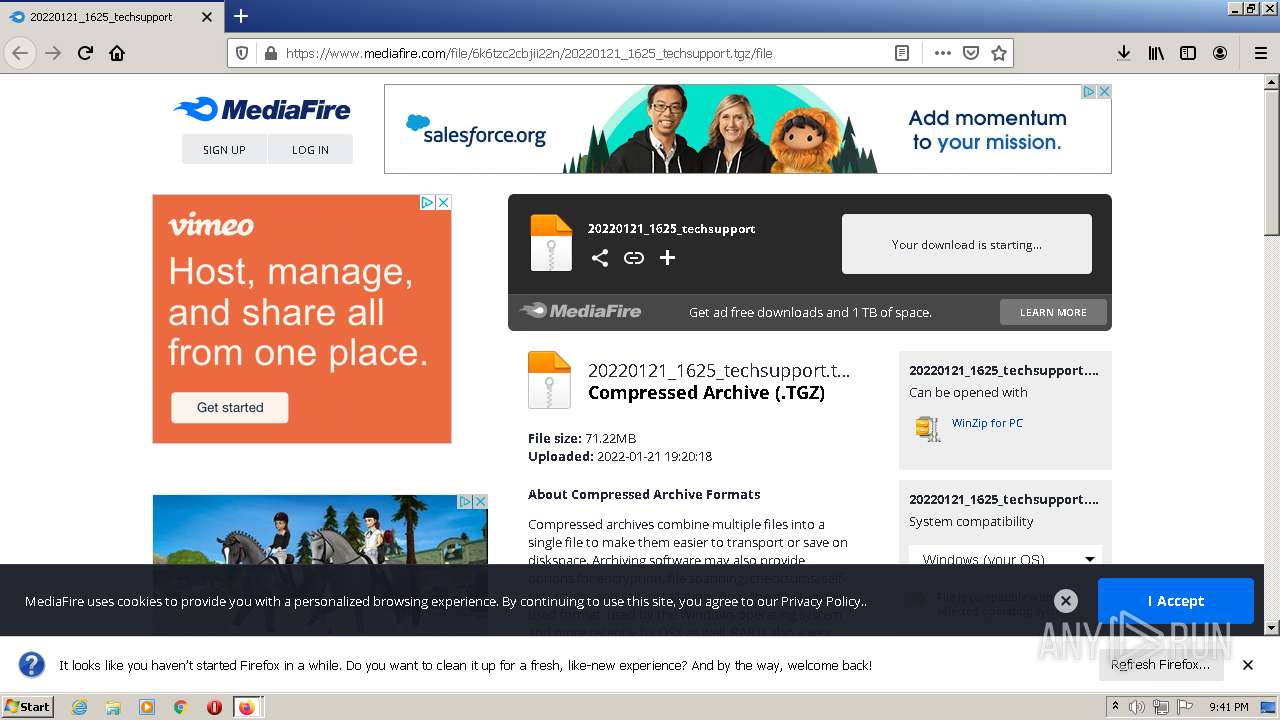Click the I Accept cookies button
The width and height of the screenshot is (1280, 720).
1175,601
